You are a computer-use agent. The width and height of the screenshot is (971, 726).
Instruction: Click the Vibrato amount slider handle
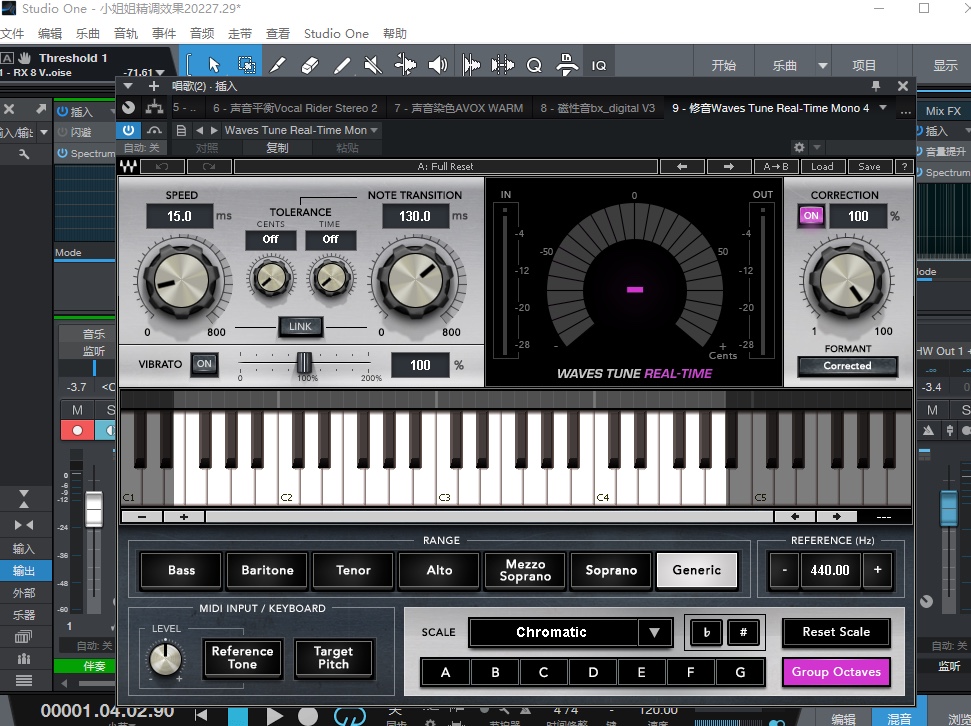(304, 362)
